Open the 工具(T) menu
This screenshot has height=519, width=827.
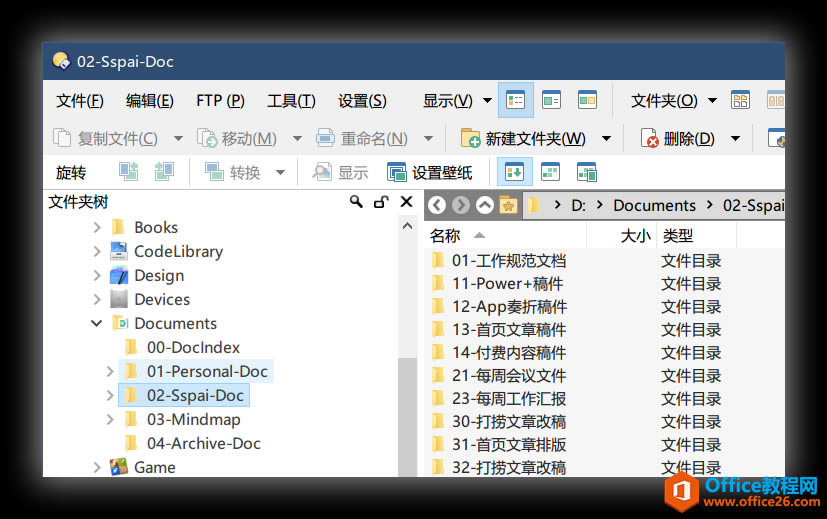tap(291, 100)
